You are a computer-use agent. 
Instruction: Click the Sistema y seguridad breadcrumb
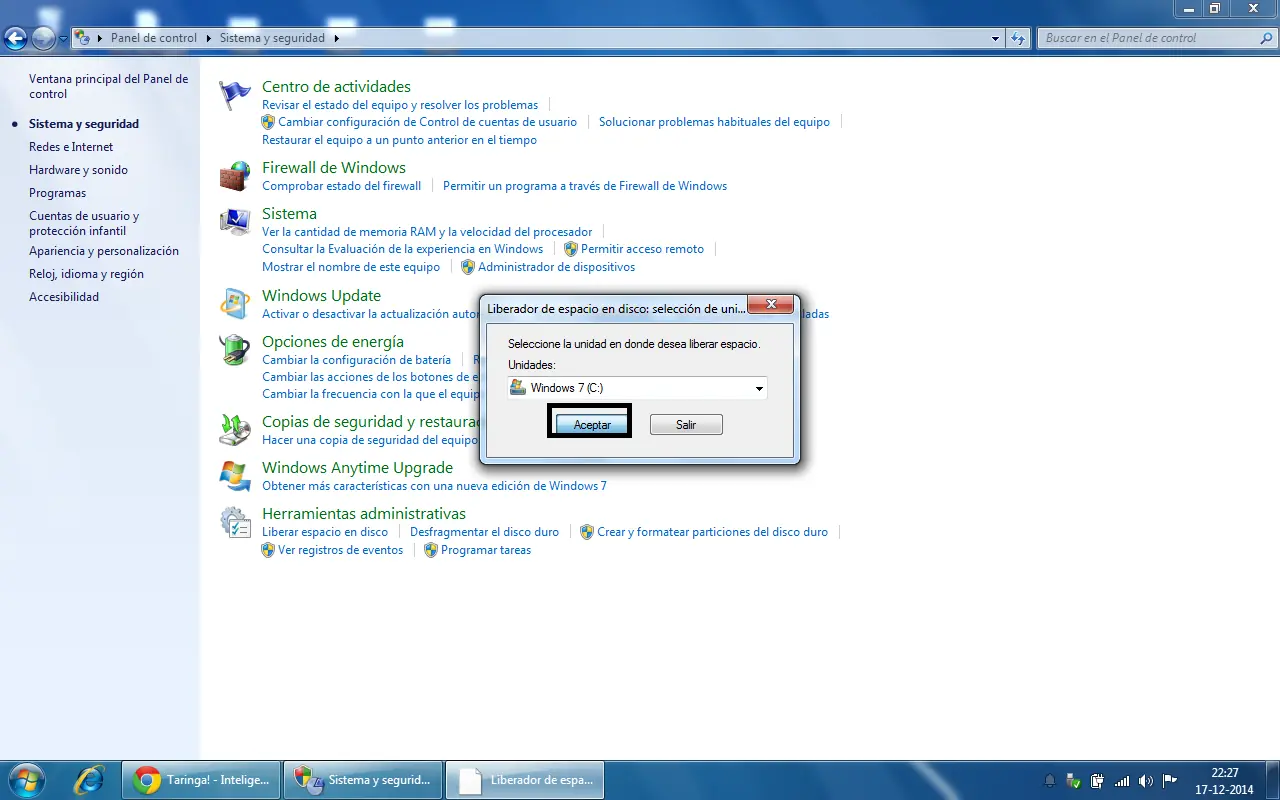pyautogui.click(x=272, y=38)
